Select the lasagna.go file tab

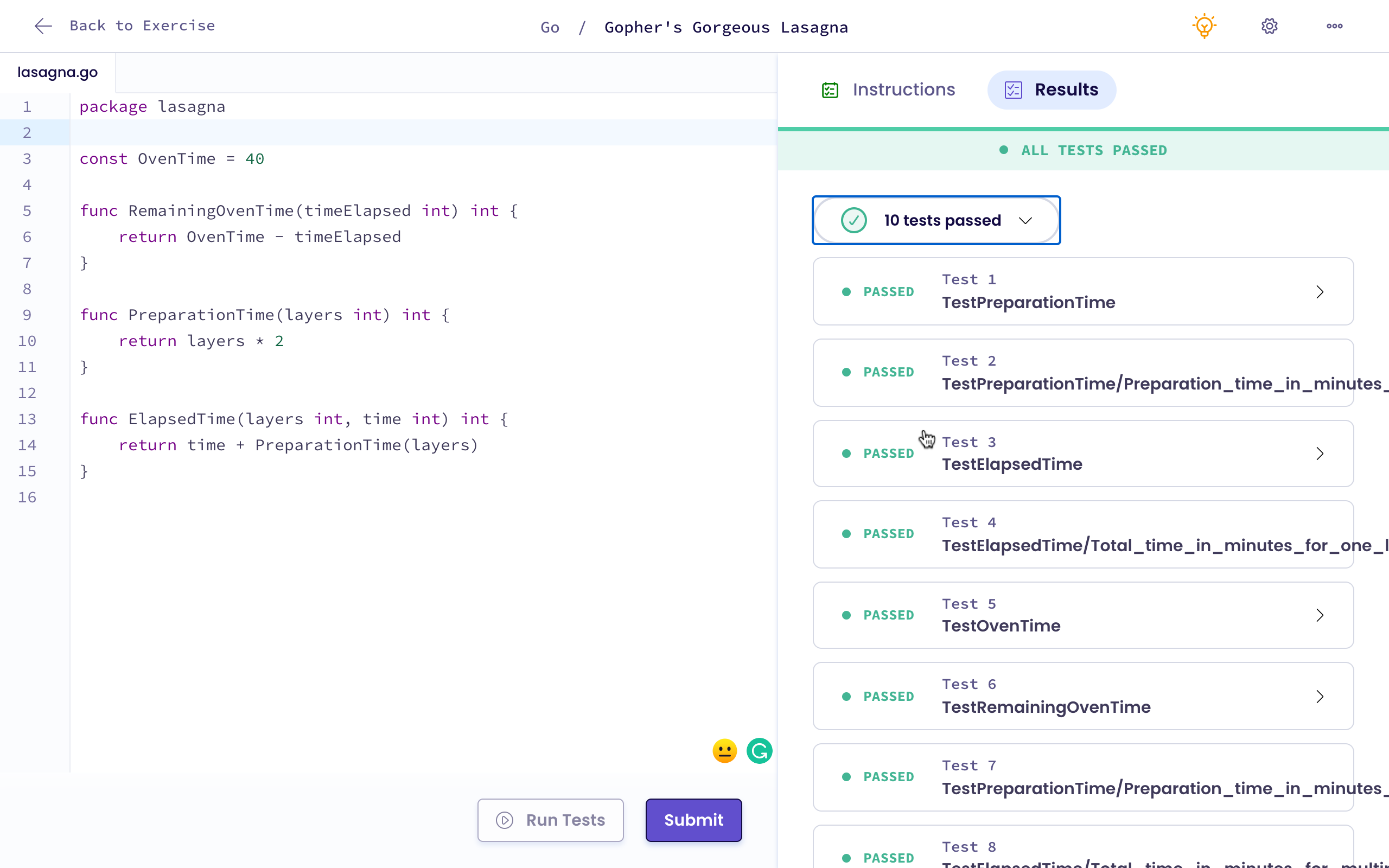58,72
